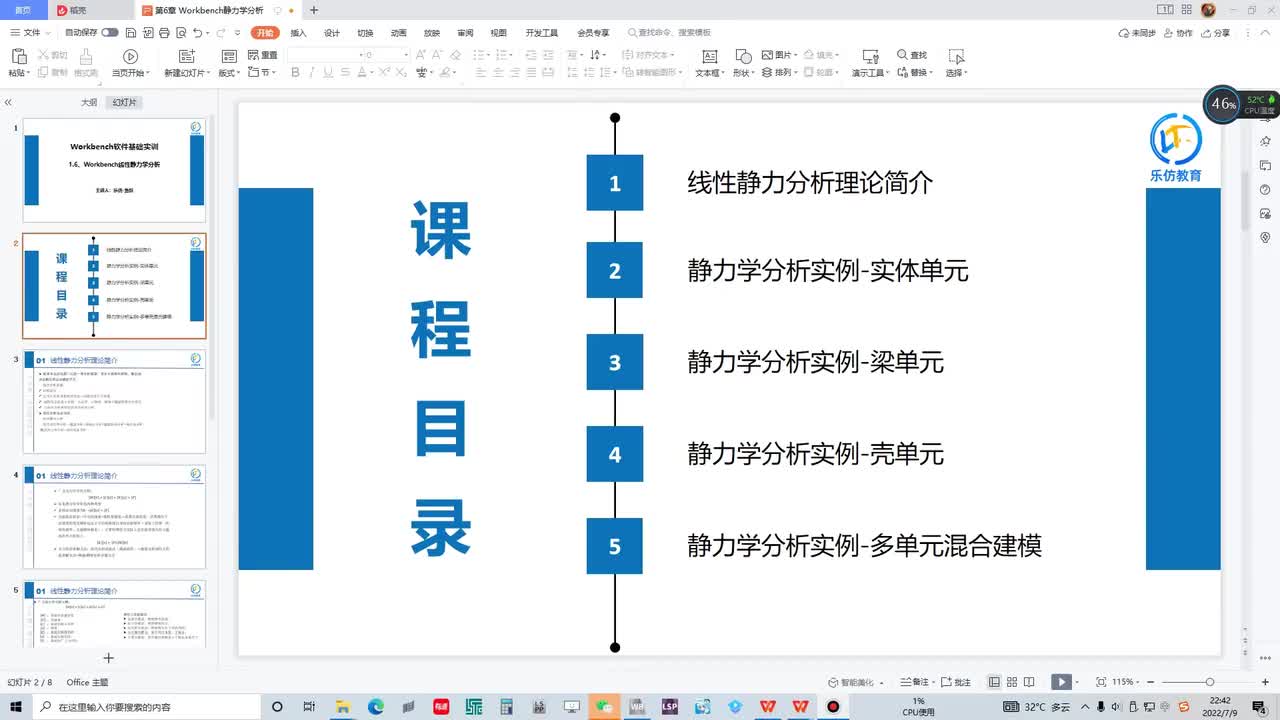Click the Windows taskbar search box
1280x720 pixels.
146,706
